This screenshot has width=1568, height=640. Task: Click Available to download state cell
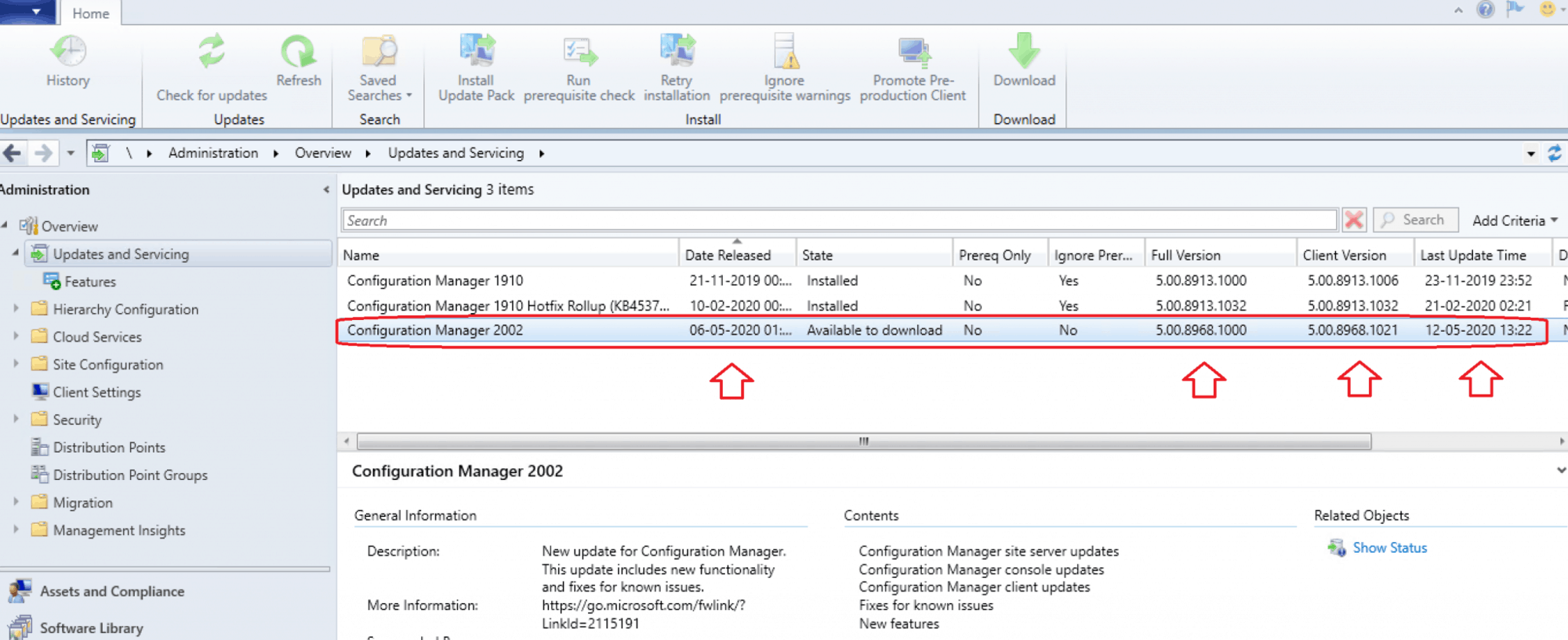coord(874,330)
